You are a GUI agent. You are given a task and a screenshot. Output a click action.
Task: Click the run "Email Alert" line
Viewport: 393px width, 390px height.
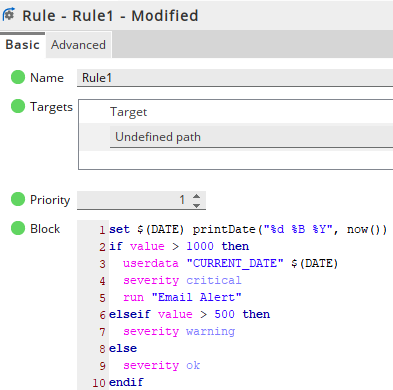[x=182, y=297]
